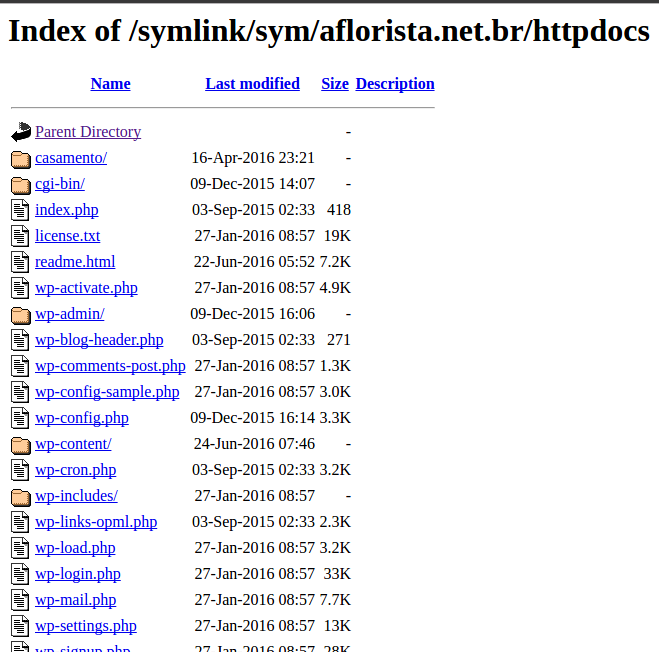Screen dimensions: 659x652
Task: Click the file icon beside wp-config-sample.php
Action: tap(20, 392)
